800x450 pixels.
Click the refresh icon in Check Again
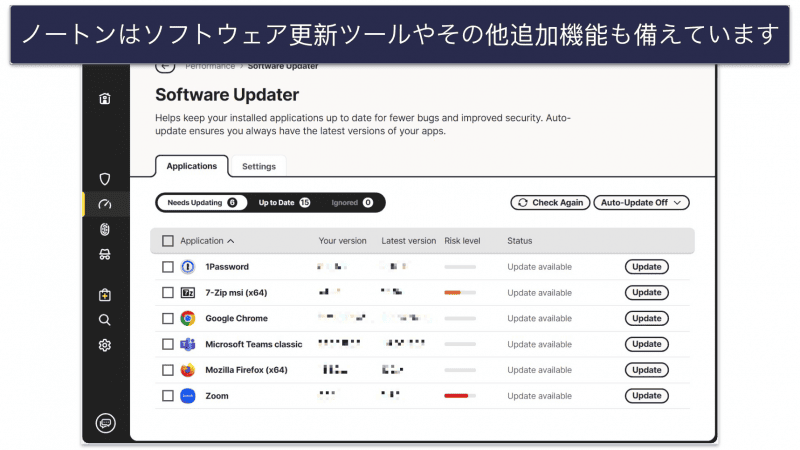(523, 203)
